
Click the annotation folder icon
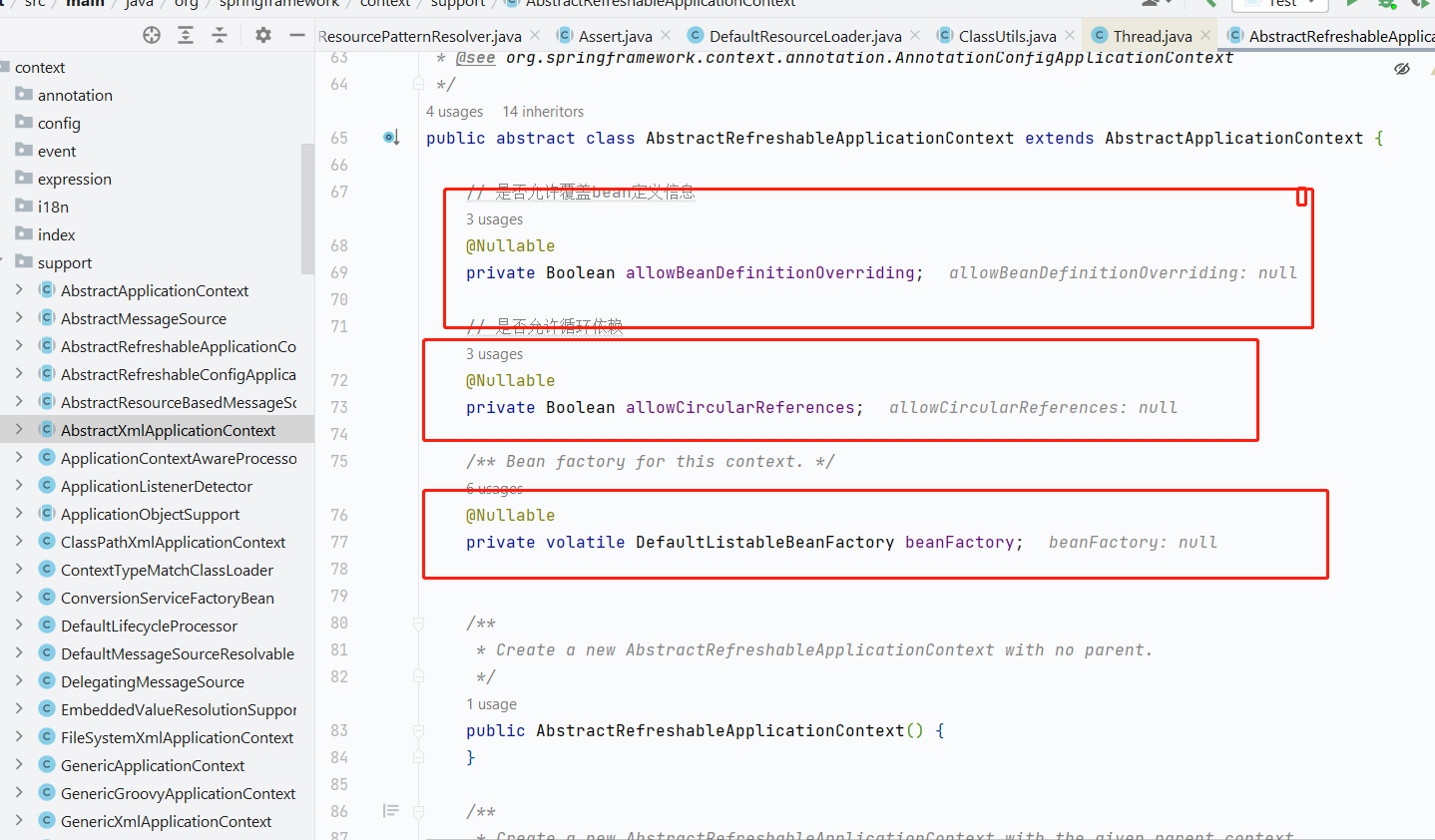(x=24, y=94)
